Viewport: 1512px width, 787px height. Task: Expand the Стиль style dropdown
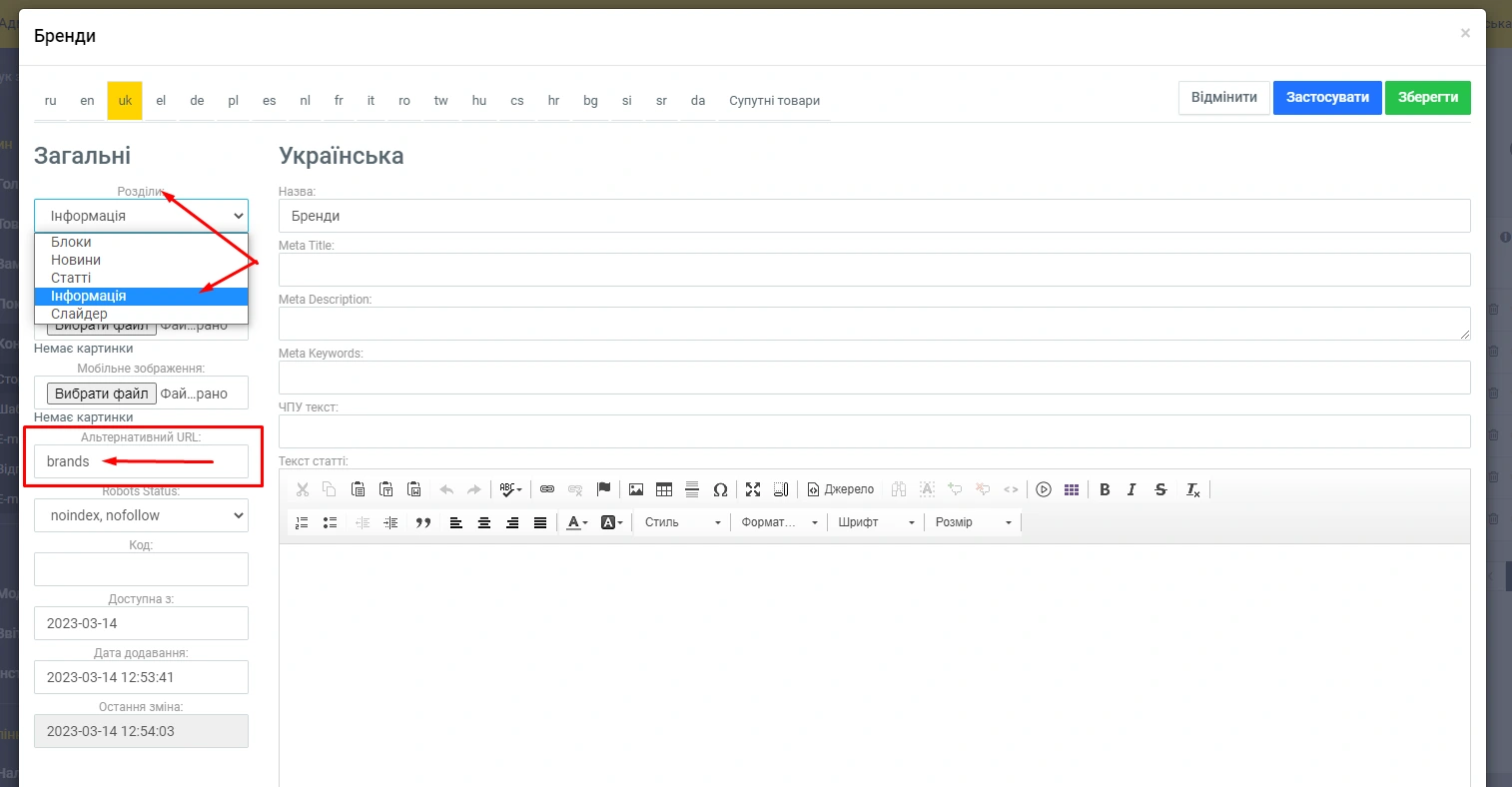coord(682,522)
